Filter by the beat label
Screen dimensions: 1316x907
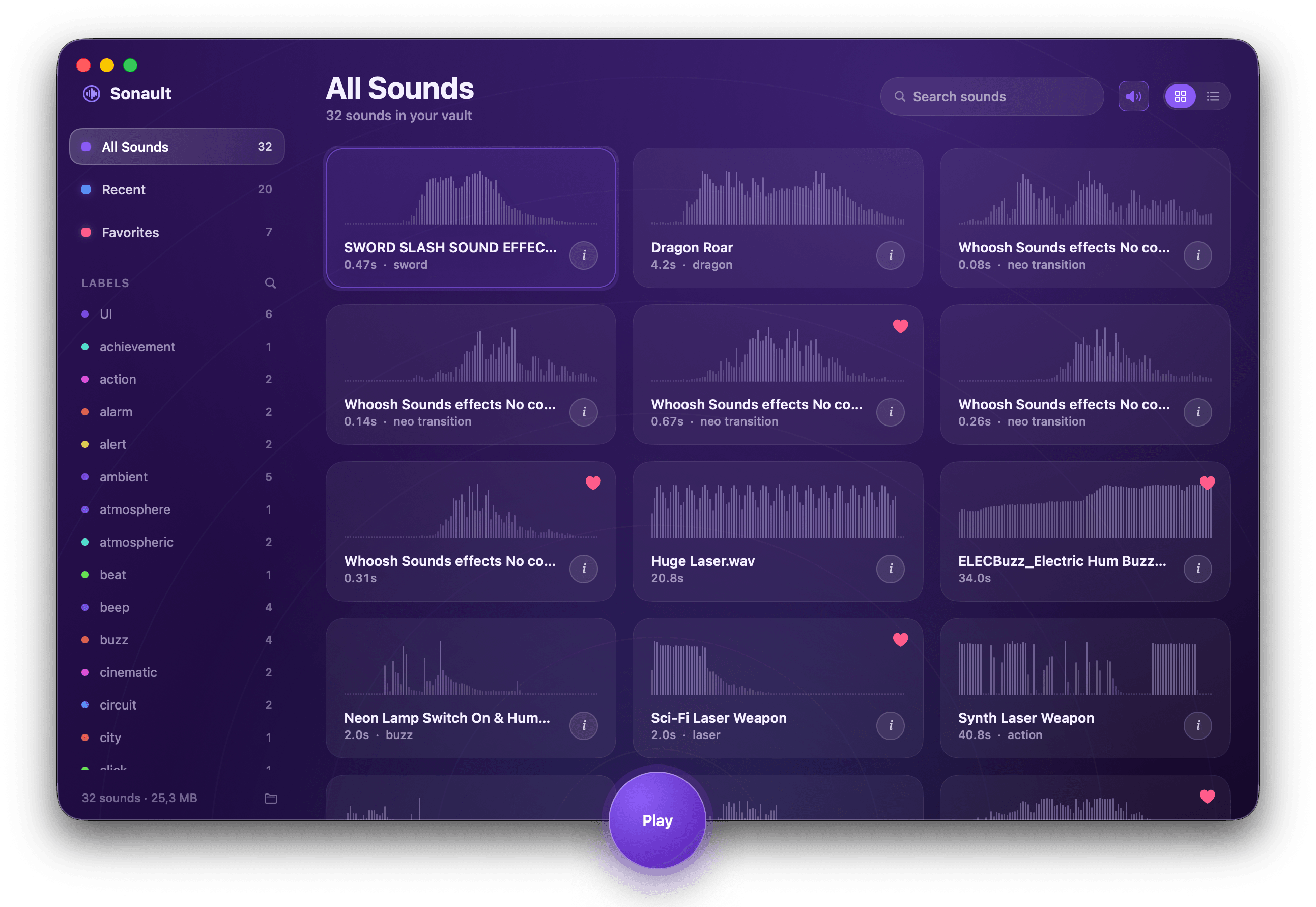tap(177, 575)
